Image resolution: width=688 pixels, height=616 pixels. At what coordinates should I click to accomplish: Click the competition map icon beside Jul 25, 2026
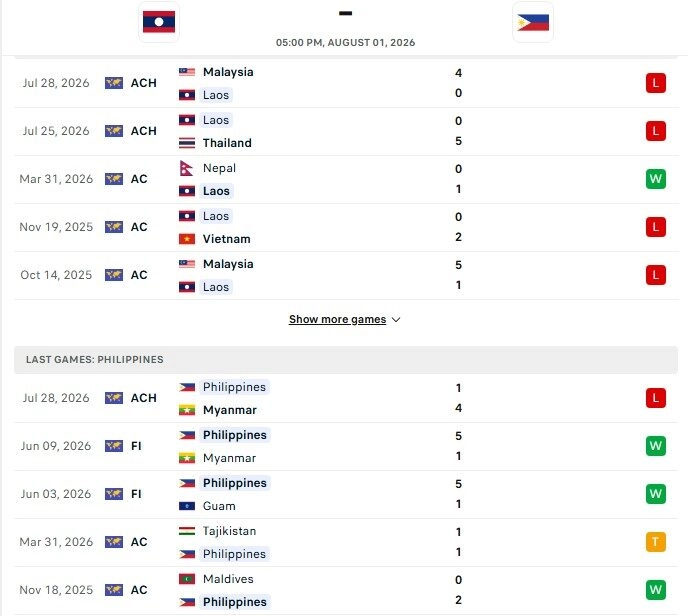114,131
